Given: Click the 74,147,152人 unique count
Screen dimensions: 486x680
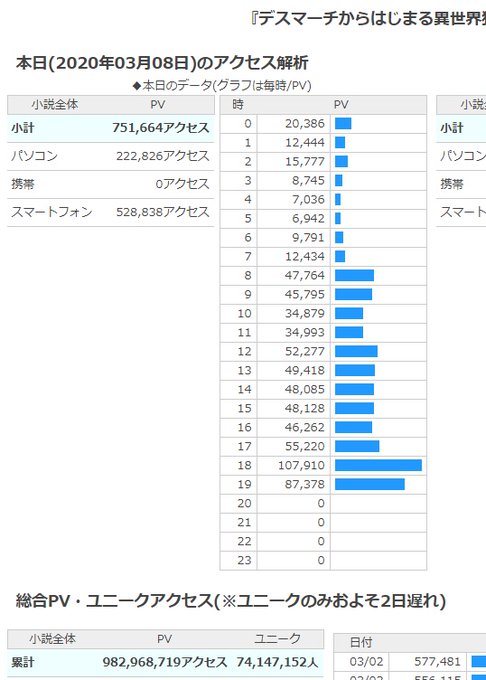Looking at the screenshot, I should [x=277, y=662].
